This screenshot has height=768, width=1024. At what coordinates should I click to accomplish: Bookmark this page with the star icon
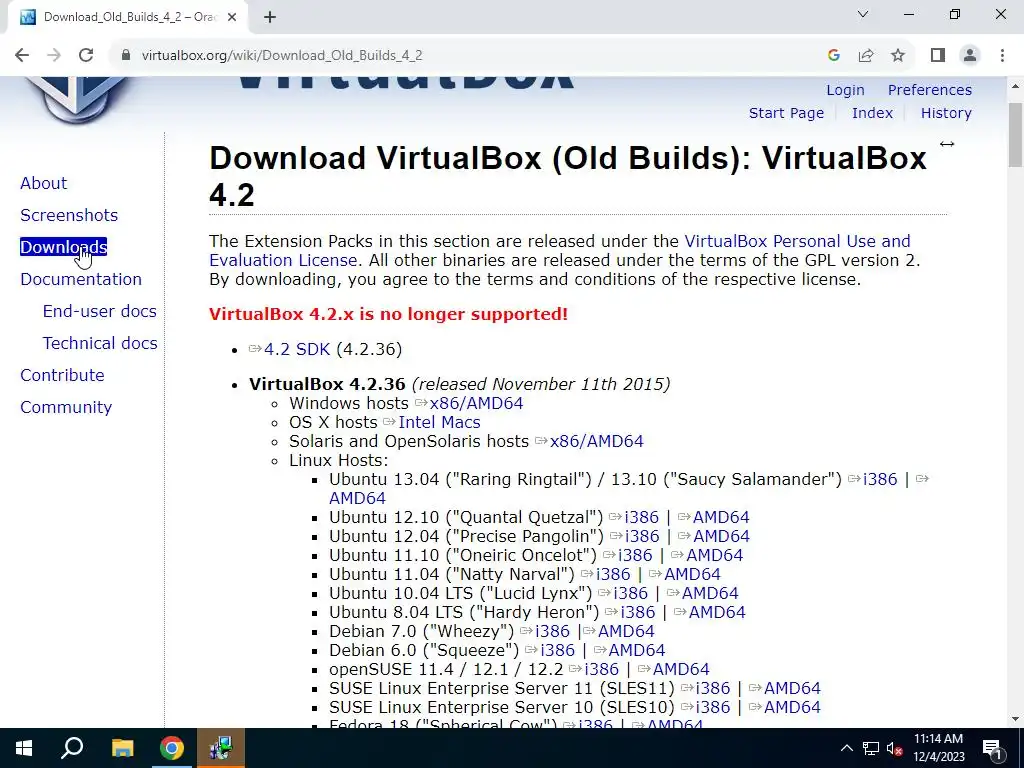point(898,56)
